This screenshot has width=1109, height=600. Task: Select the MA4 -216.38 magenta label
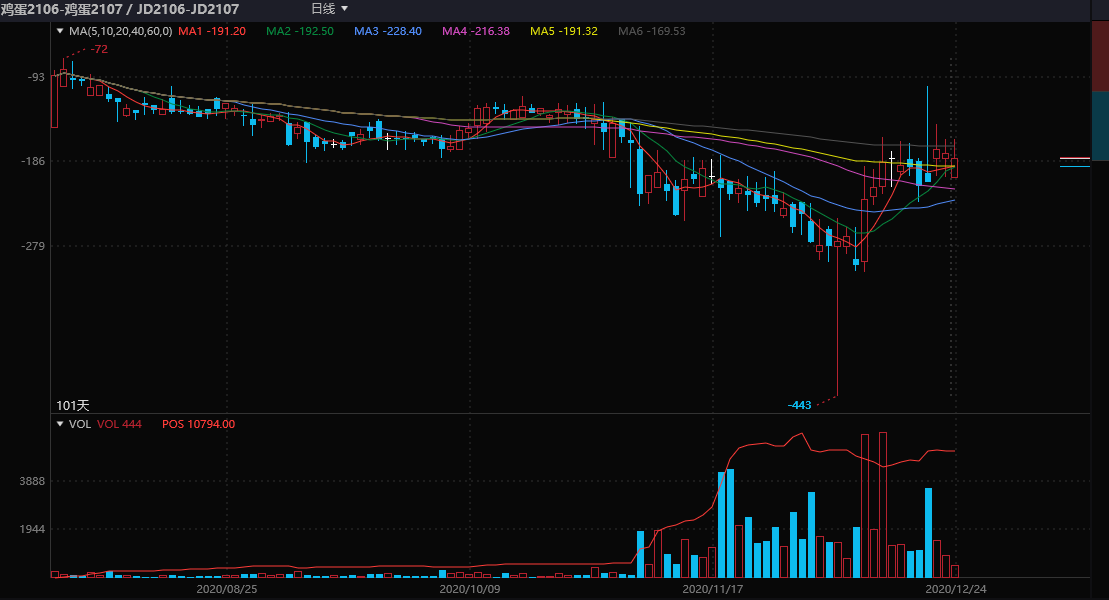click(476, 31)
